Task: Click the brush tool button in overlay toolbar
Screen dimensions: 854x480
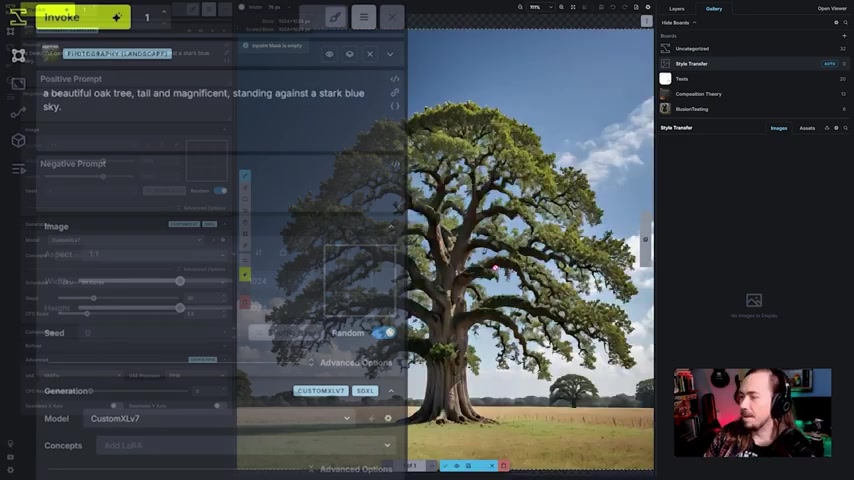Action: tap(335, 17)
